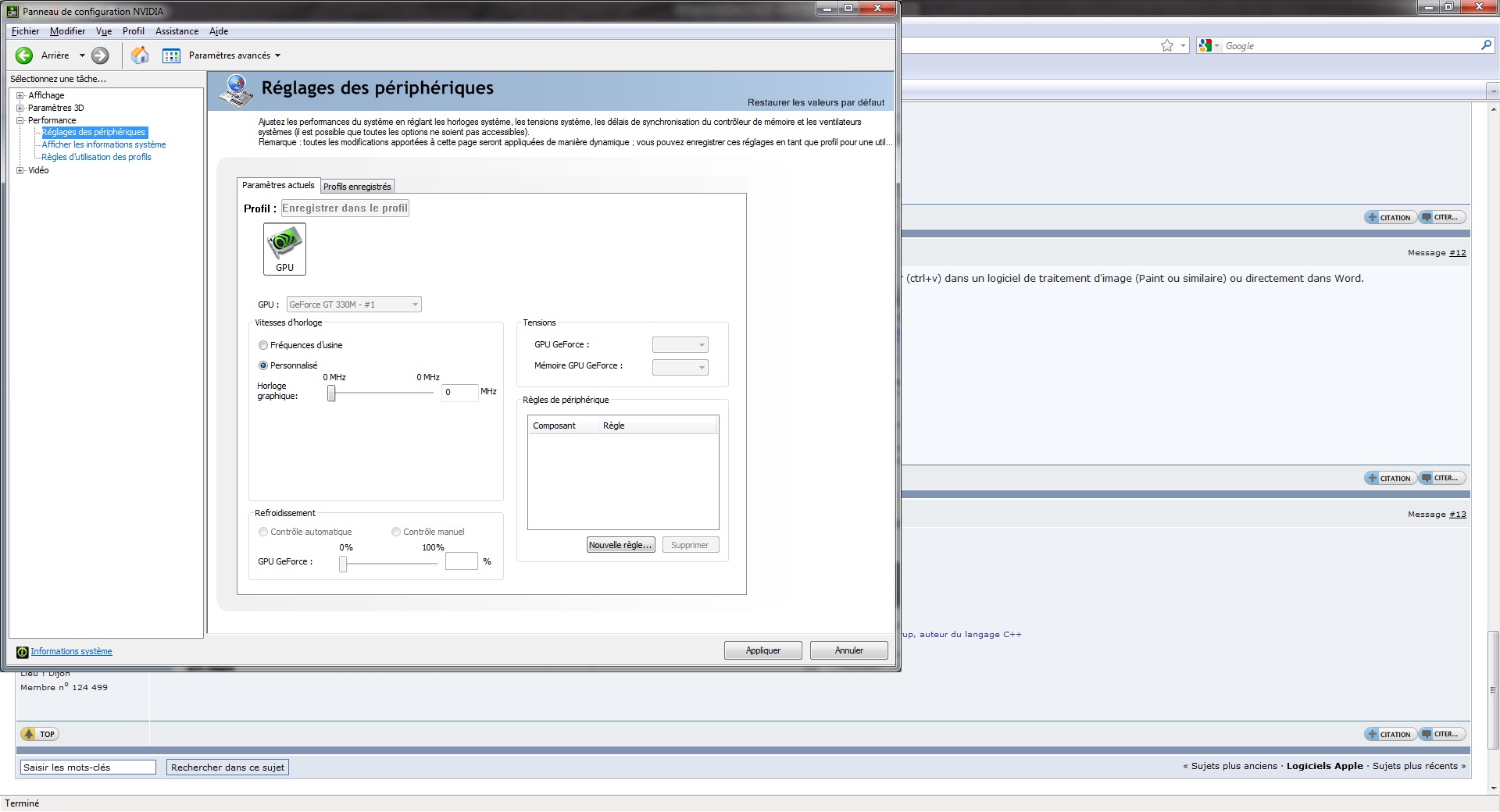Click the Horloge graphique slider handle
This screenshot has width=1500, height=812.
click(x=331, y=394)
